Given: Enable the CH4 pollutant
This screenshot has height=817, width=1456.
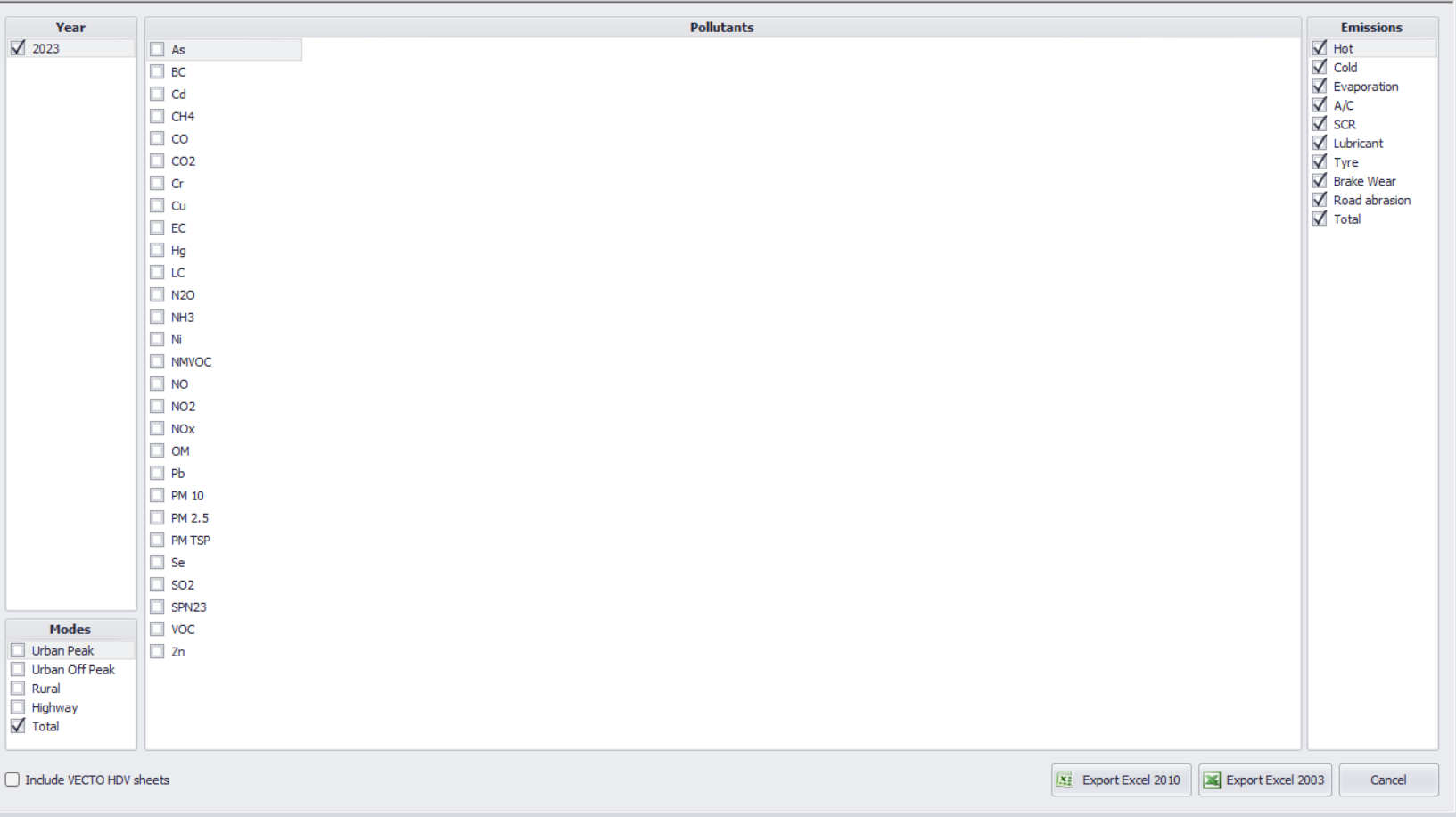Looking at the screenshot, I should [157, 116].
